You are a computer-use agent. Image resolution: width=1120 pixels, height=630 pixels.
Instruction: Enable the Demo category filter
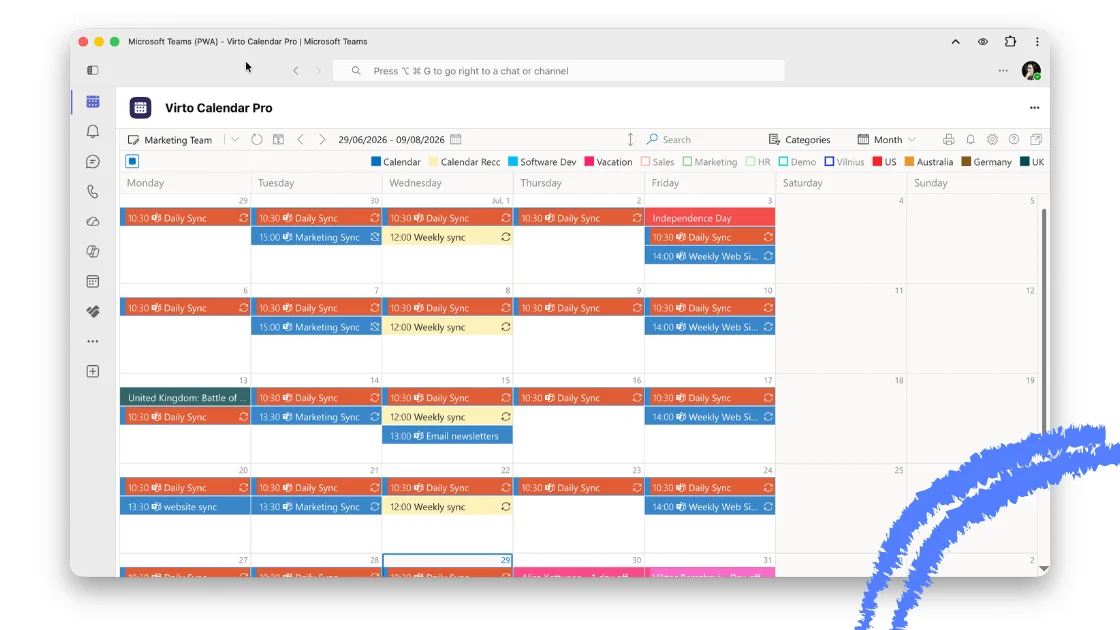pos(797,161)
